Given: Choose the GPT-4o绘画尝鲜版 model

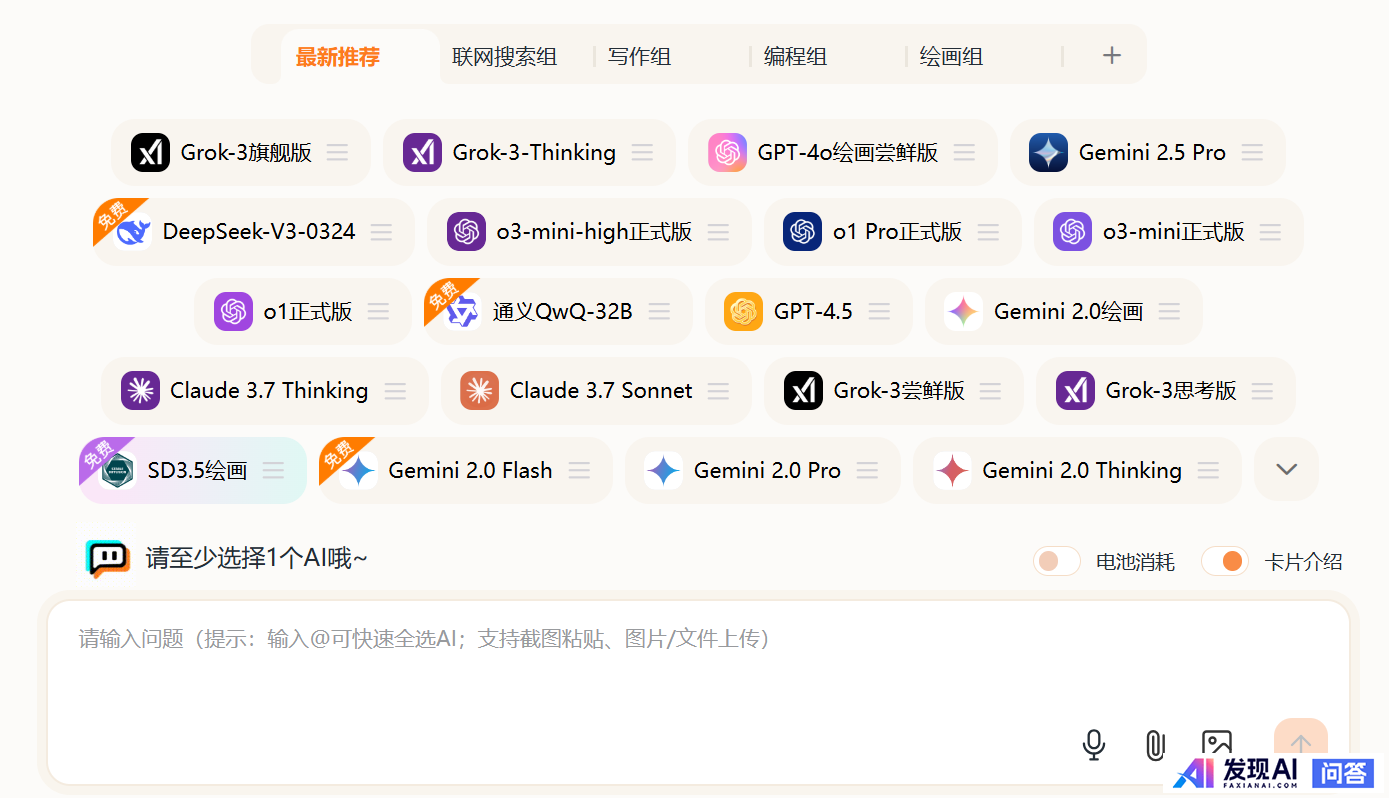Looking at the screenshot, I should pyautogui.click(x=843, y=152).
